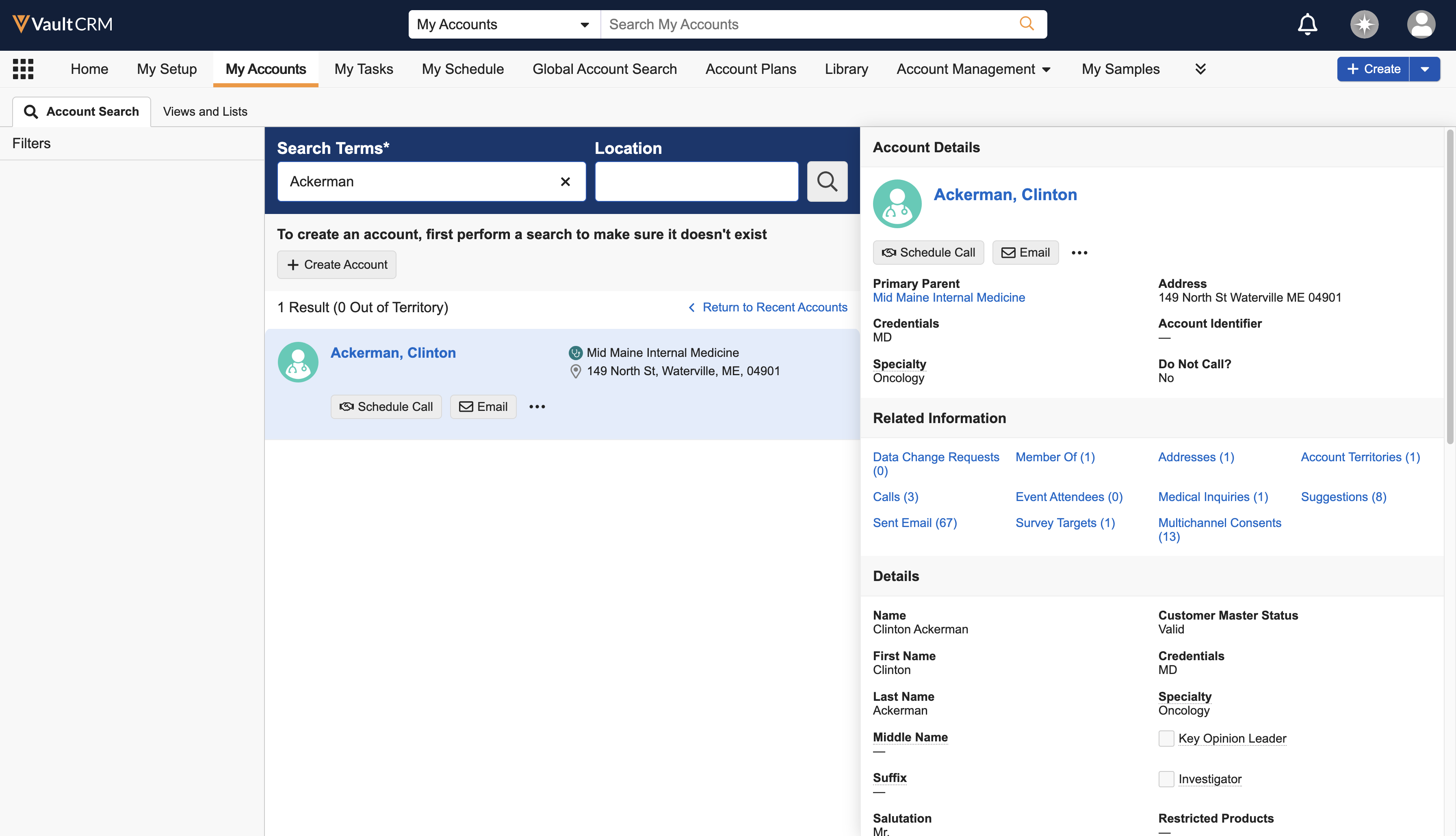1456x836 pixels.
Task: Open the notifications bell
Action: click(x=1307, y=24)
